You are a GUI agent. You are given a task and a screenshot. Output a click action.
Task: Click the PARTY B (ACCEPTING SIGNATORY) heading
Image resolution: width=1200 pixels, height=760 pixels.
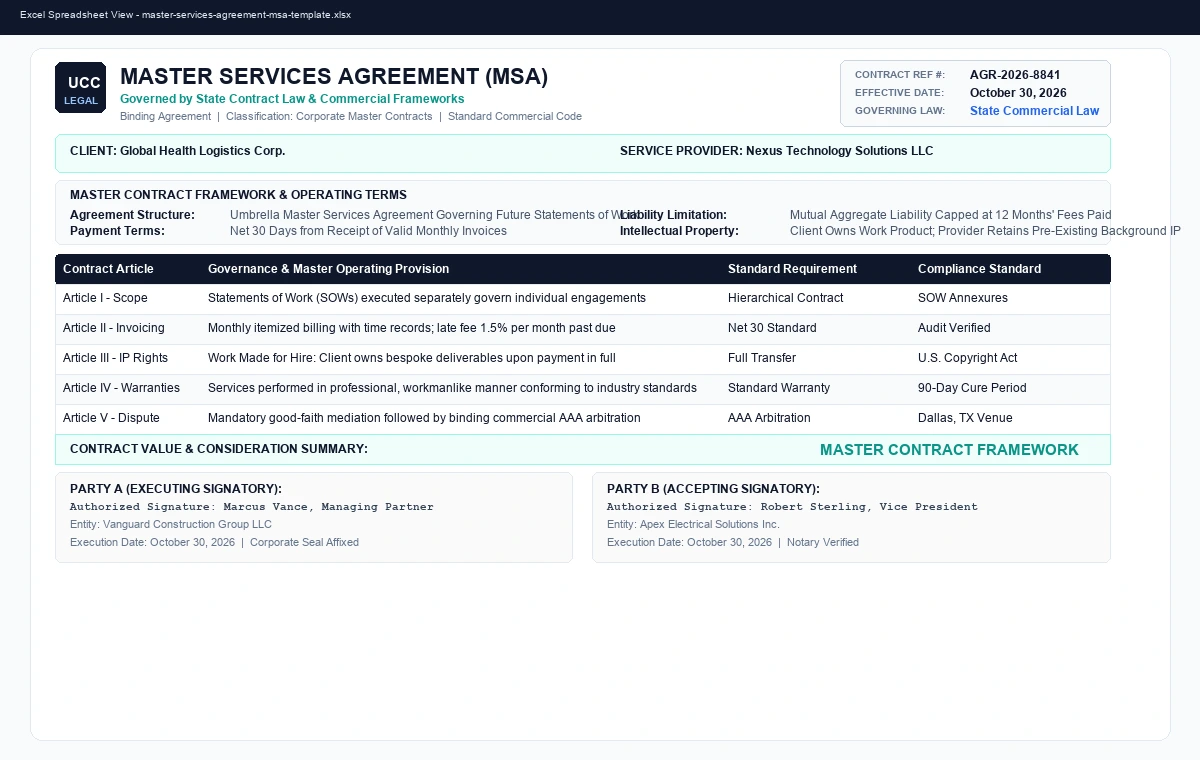[x=713, y=489]
